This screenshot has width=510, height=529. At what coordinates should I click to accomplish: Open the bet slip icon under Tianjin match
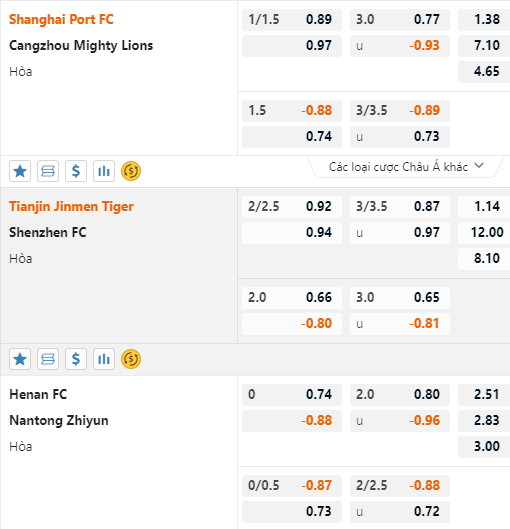[x=48, y=359]
